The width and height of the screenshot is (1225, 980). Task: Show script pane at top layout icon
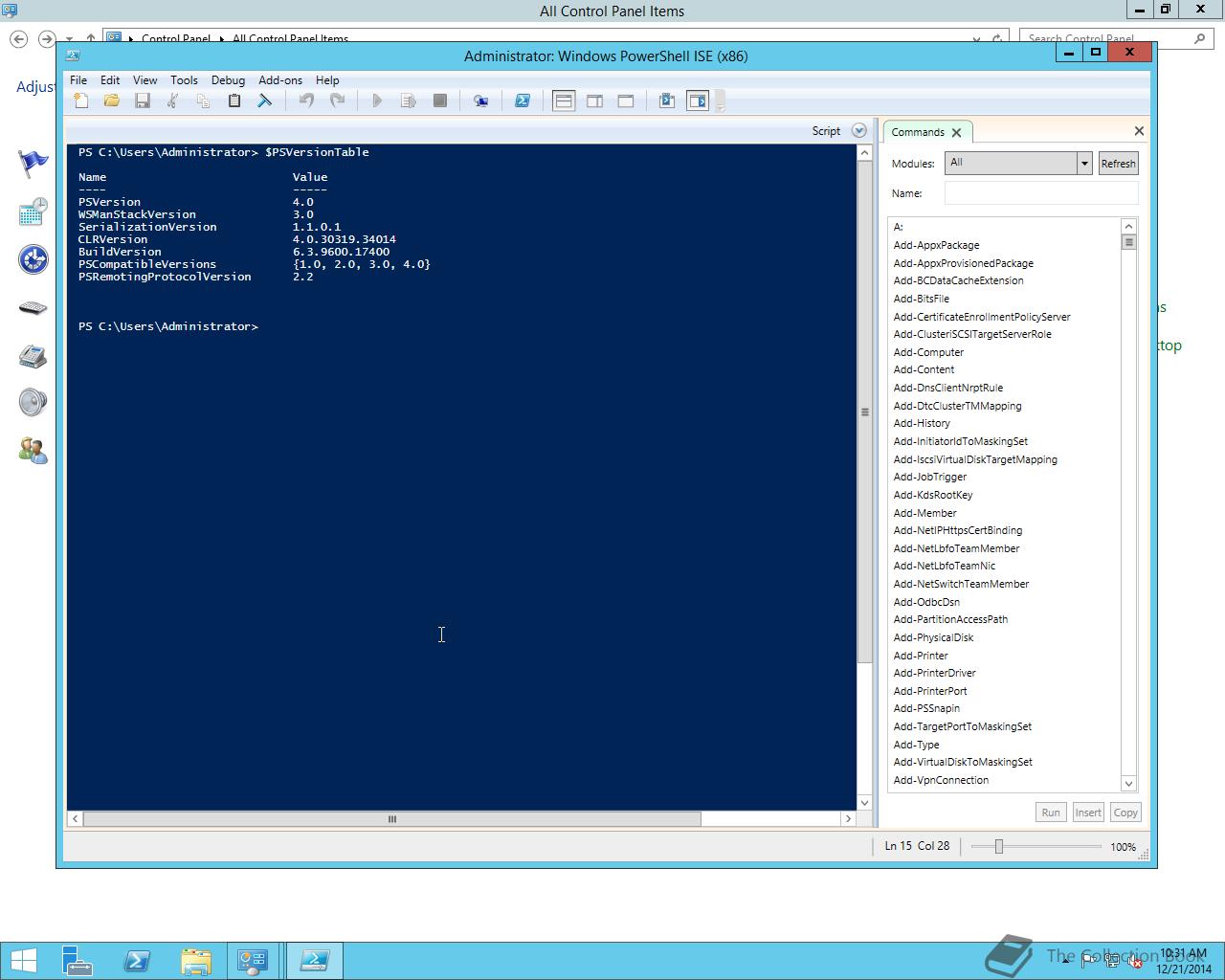click(x=564, y=100)
